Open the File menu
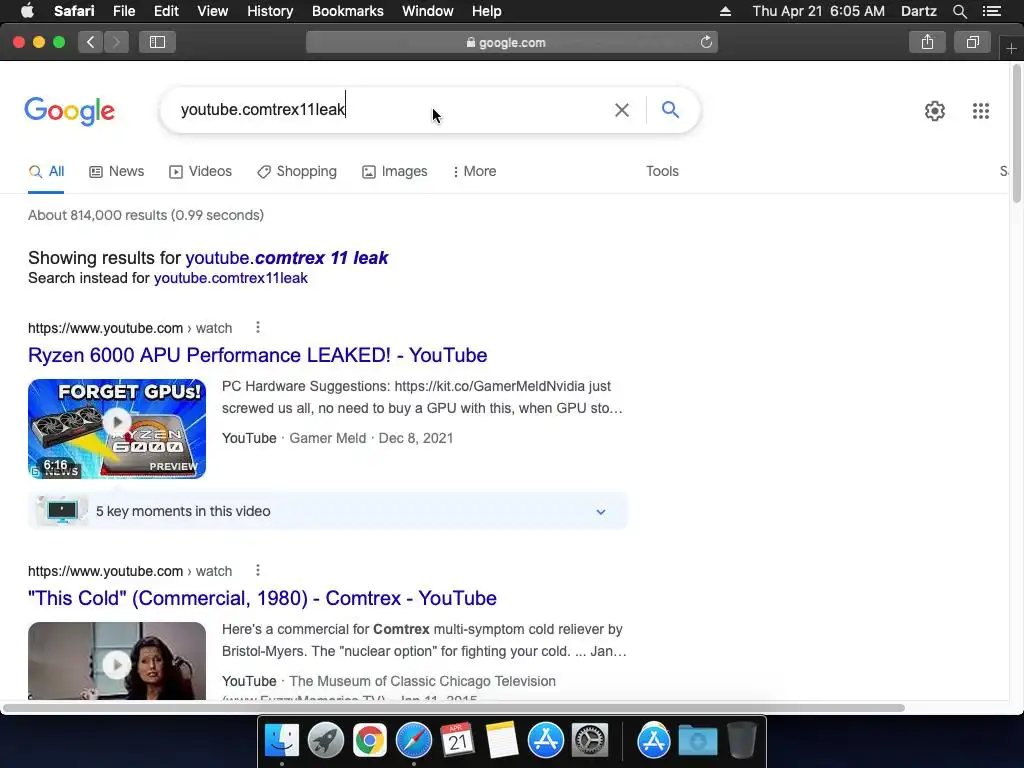 [x=123, y=11]
